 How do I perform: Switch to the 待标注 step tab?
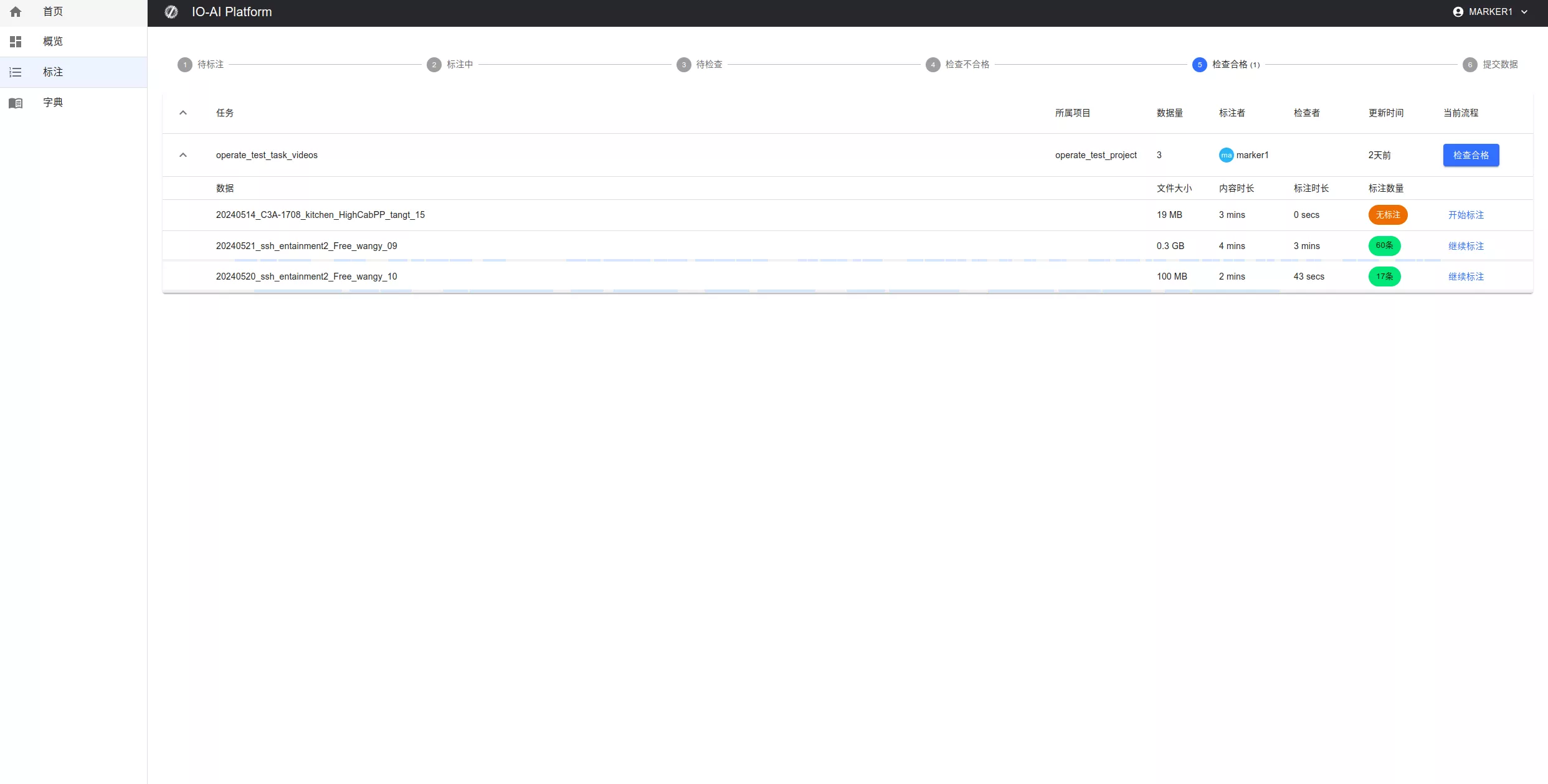pyautogui.click(x=210, y=65)
